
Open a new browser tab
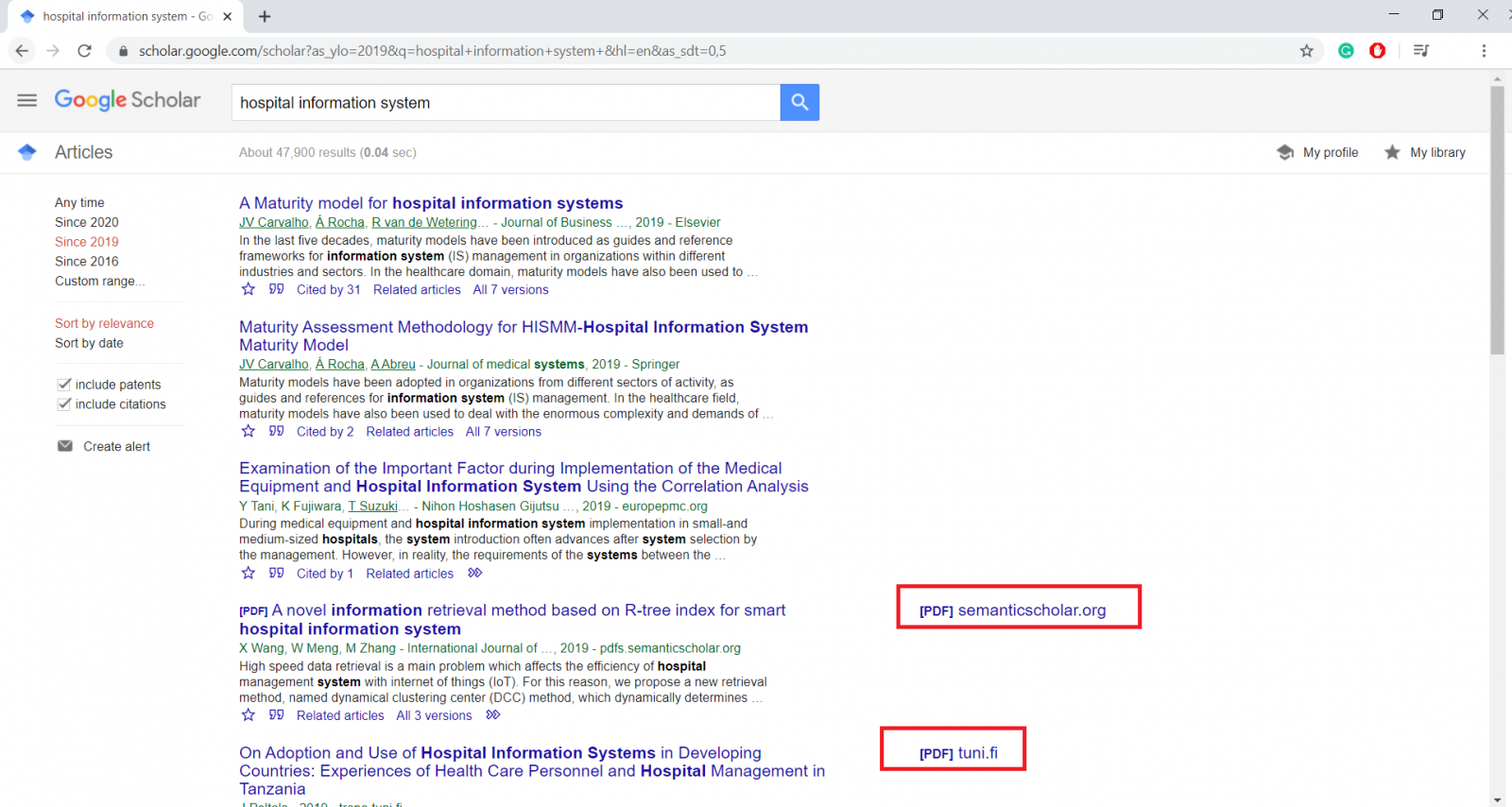tap(265, 16)
